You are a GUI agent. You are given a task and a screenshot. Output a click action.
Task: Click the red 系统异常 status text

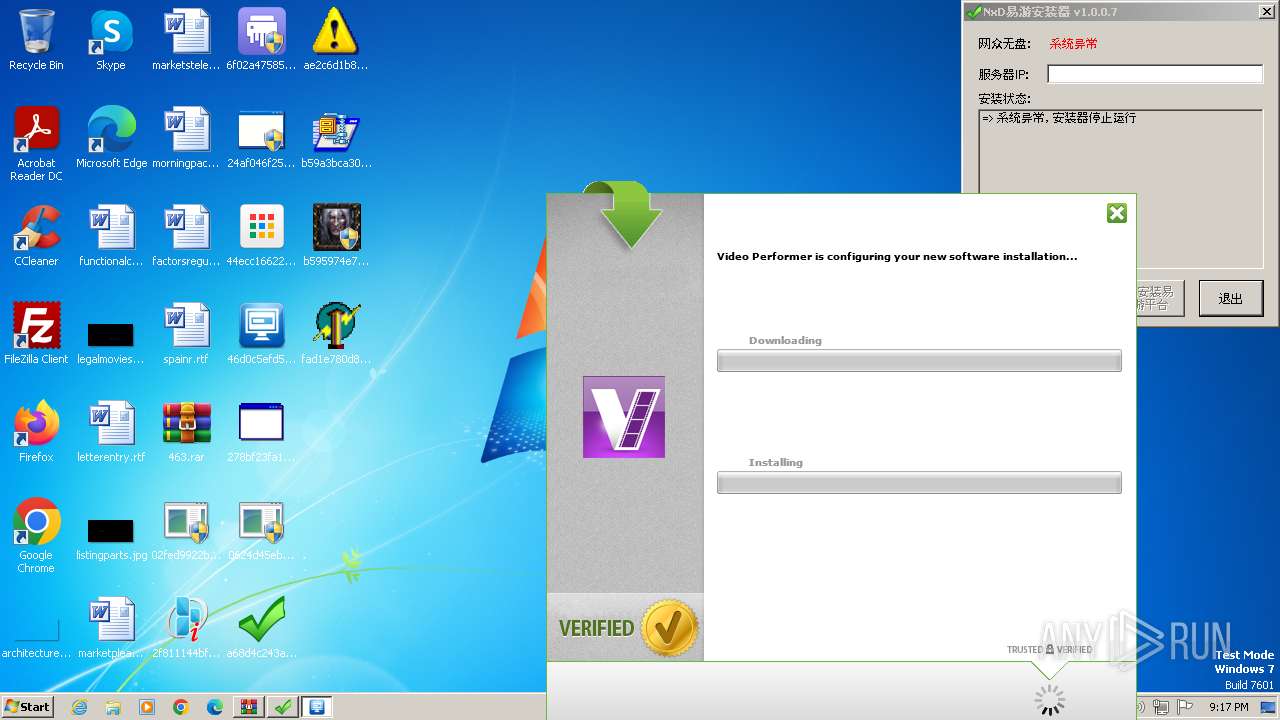coord(1073,44)
